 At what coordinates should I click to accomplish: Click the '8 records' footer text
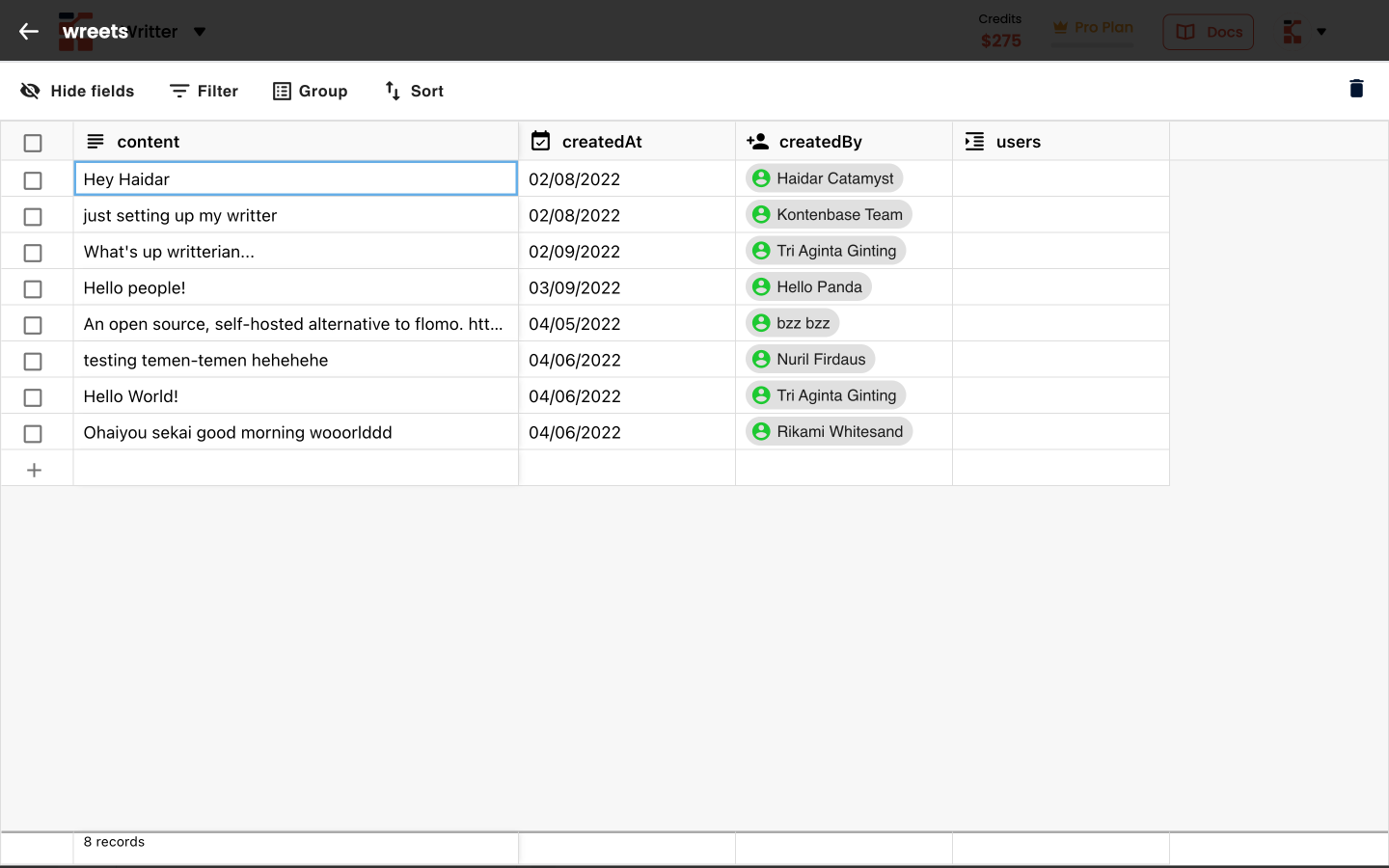(114, 842)
